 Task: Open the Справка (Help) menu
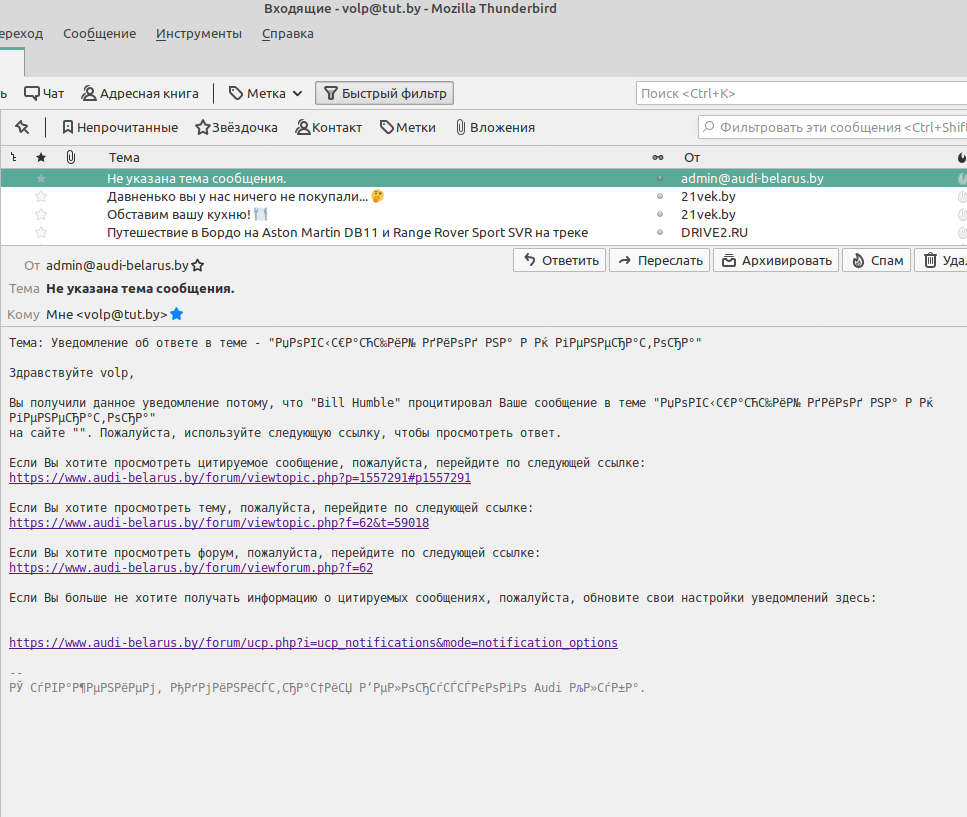click(287, 33)
